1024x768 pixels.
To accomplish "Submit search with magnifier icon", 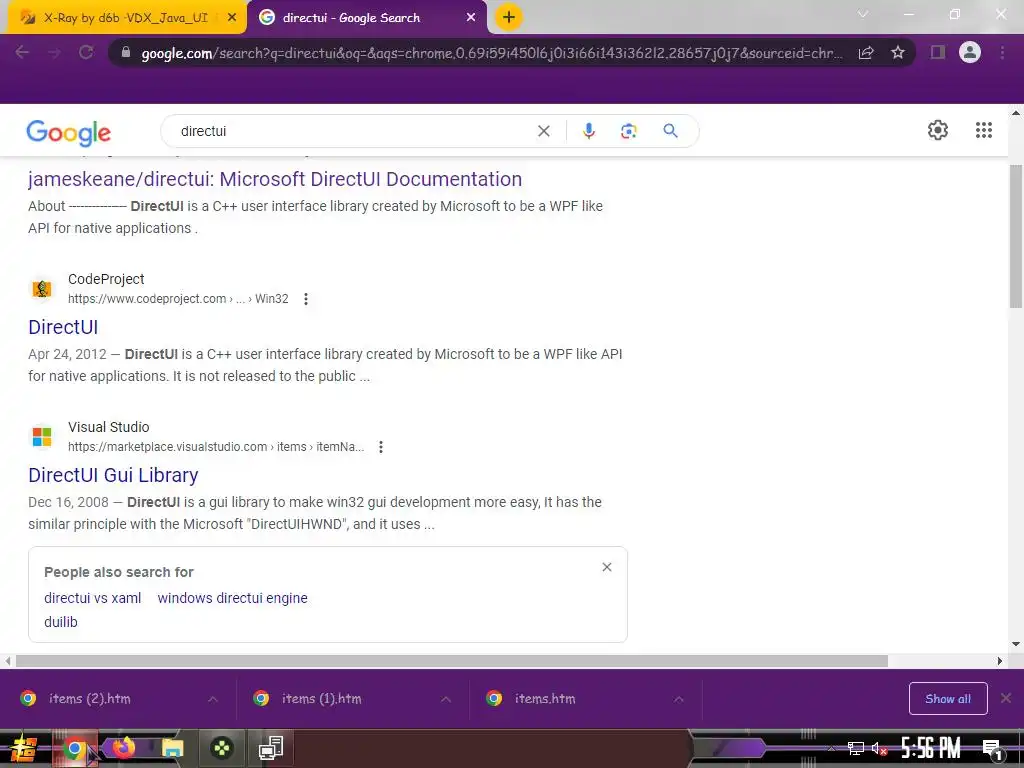I will pyautogui.click(x=670, y=131).
